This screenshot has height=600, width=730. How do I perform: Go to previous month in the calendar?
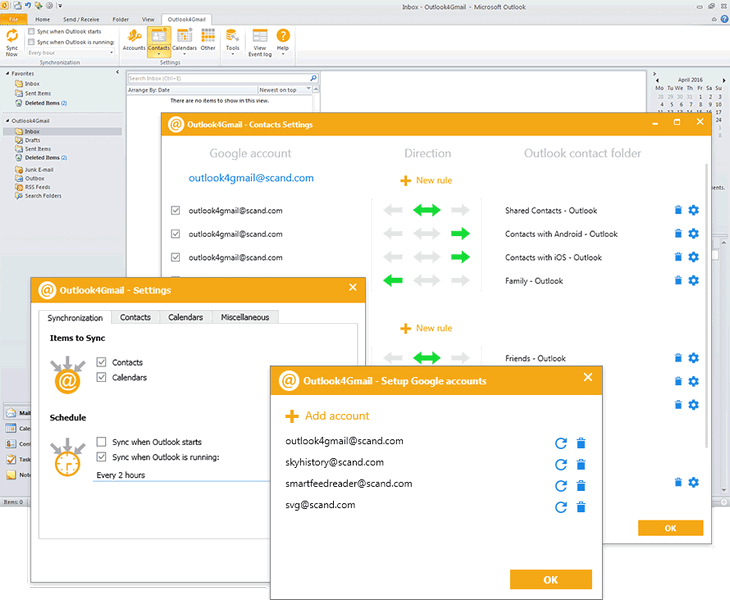pos(657,80)
